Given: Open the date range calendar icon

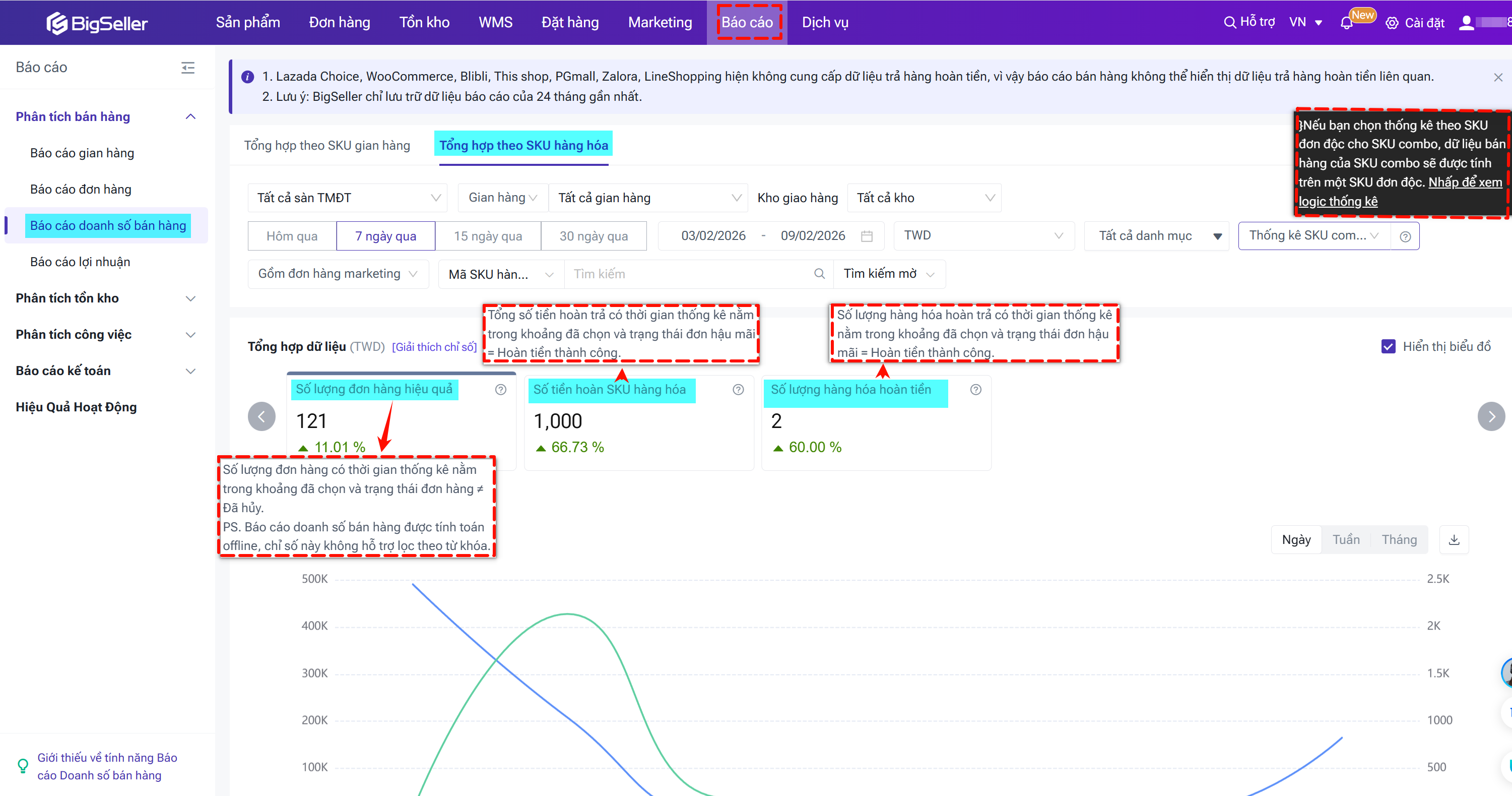Looking at the screenshot, I should [x=867, y=235].
